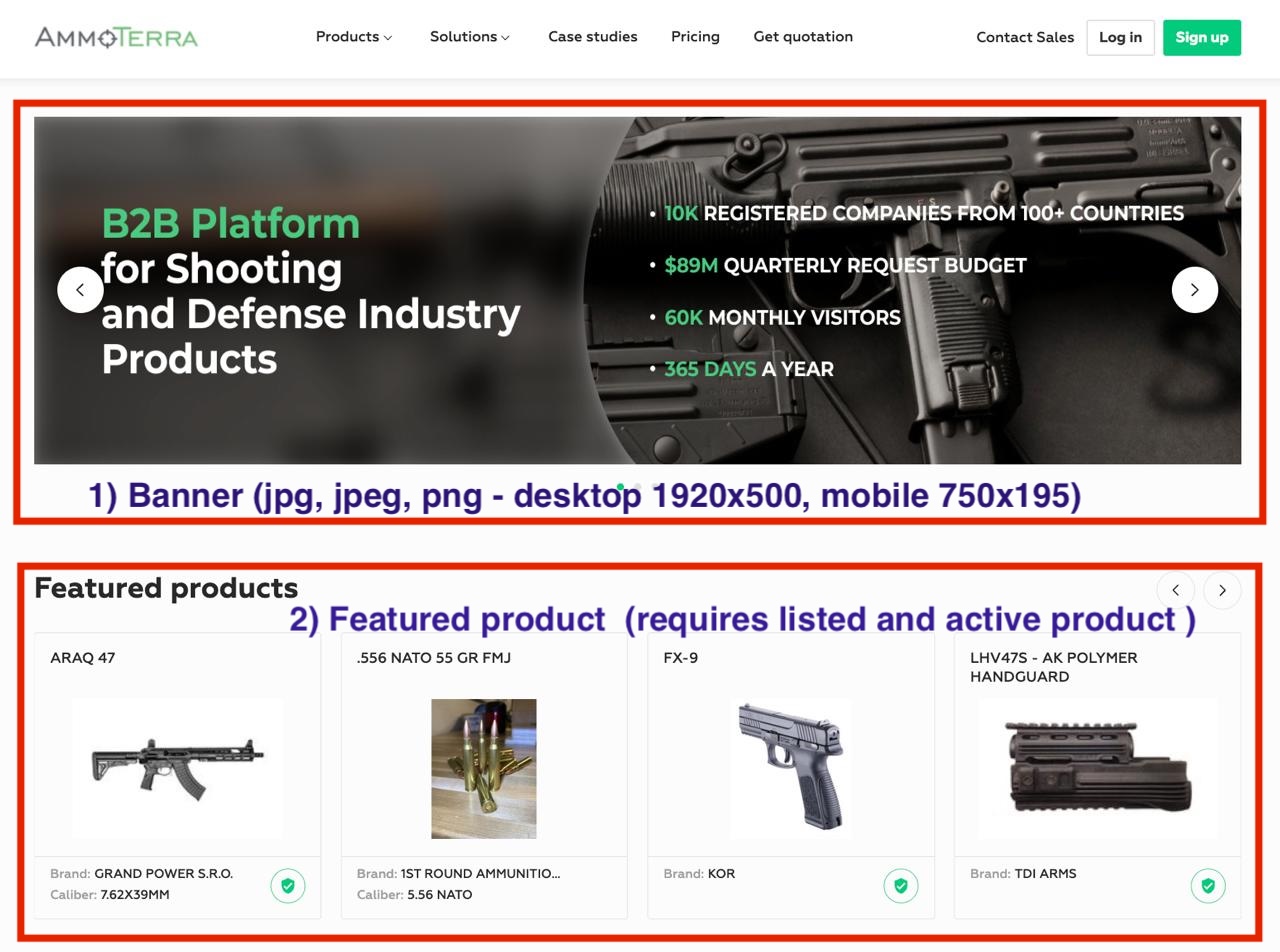Select the AK polymer handguard image
Viewport: 1280px width, 952px height.
(1098, 769)
